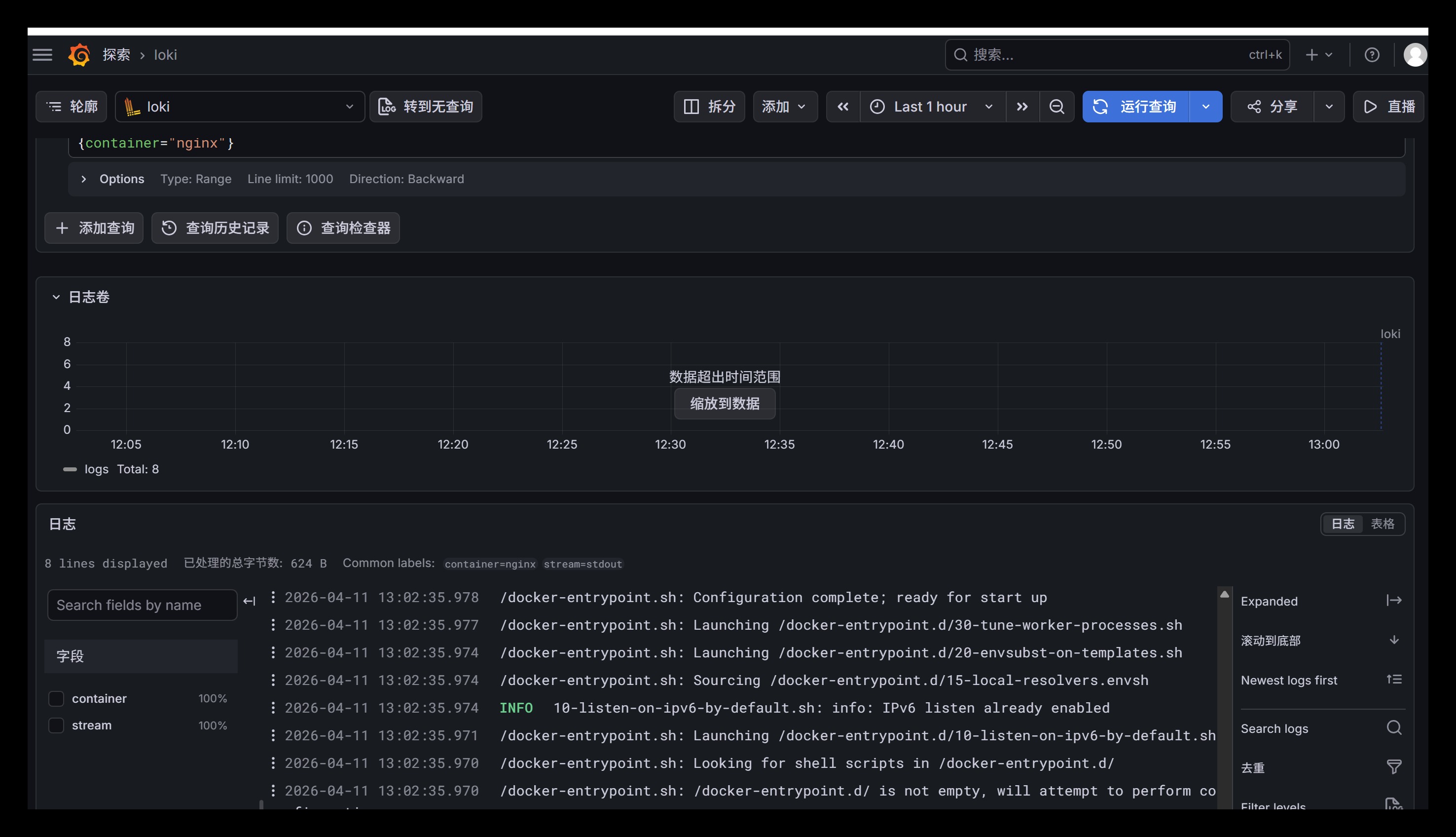Click the Search fields by name input
1456x837 pixels.
click(142, 605)
